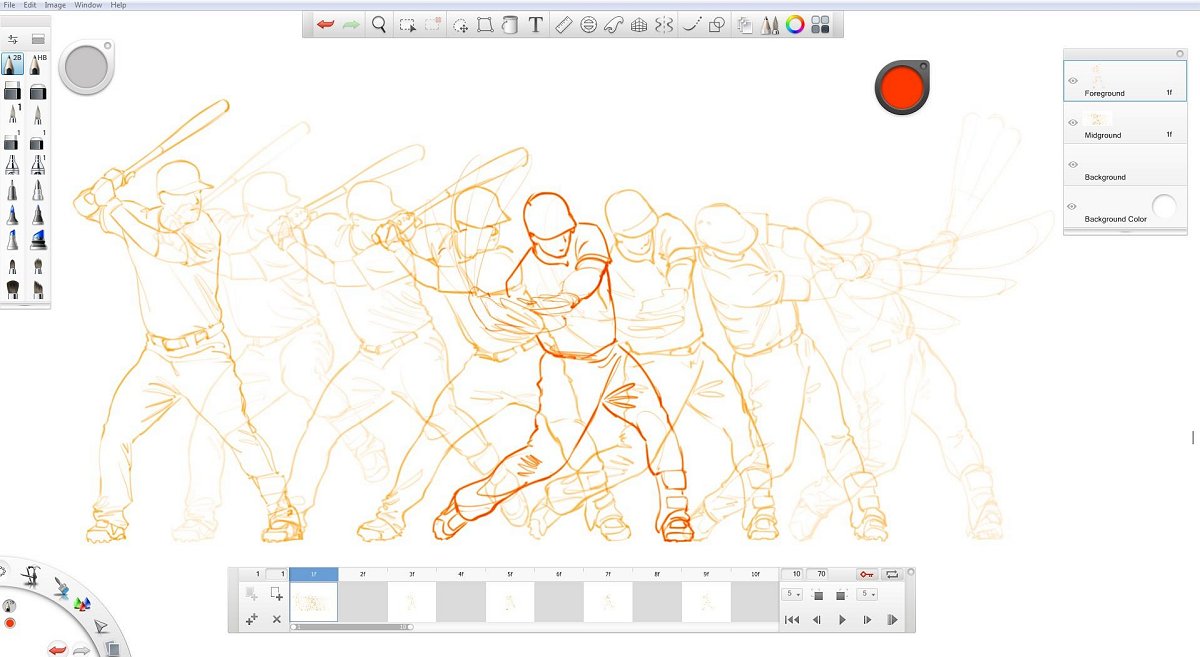Activate the Ellipse guide tool
This screenshot has height=657, width=1200.
click(589, 26)
